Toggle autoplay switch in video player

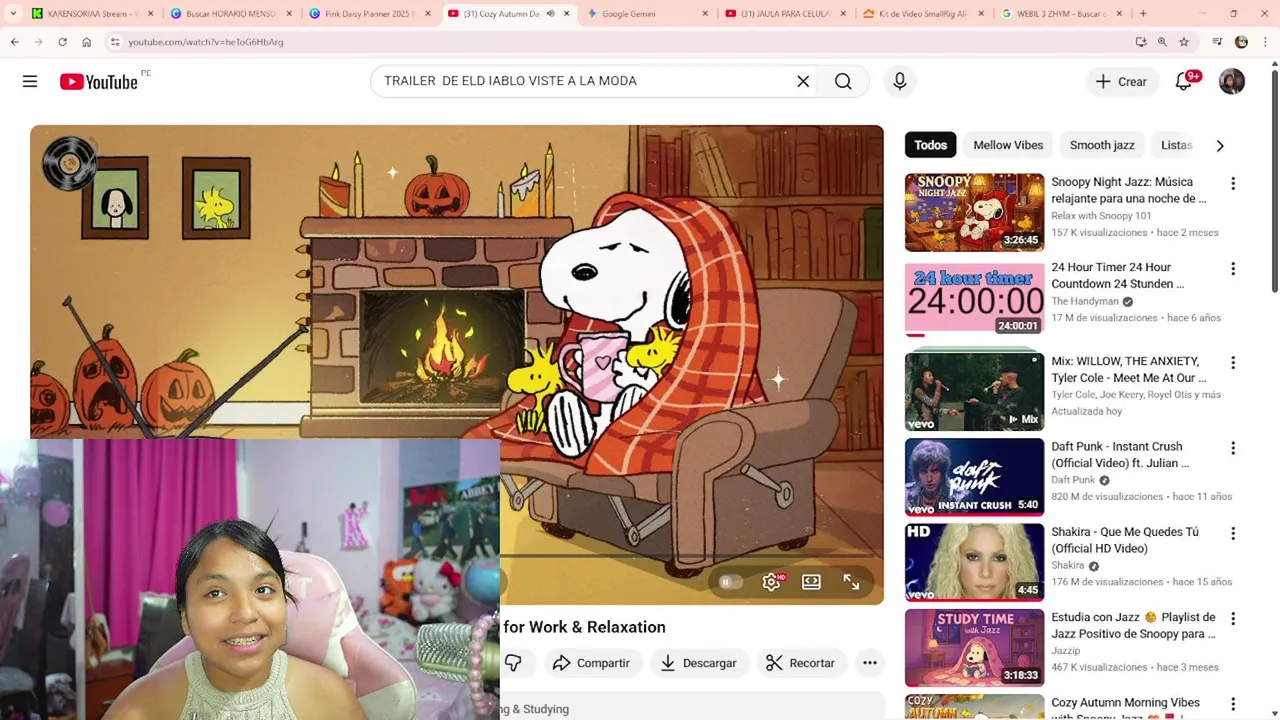point(731,582)
